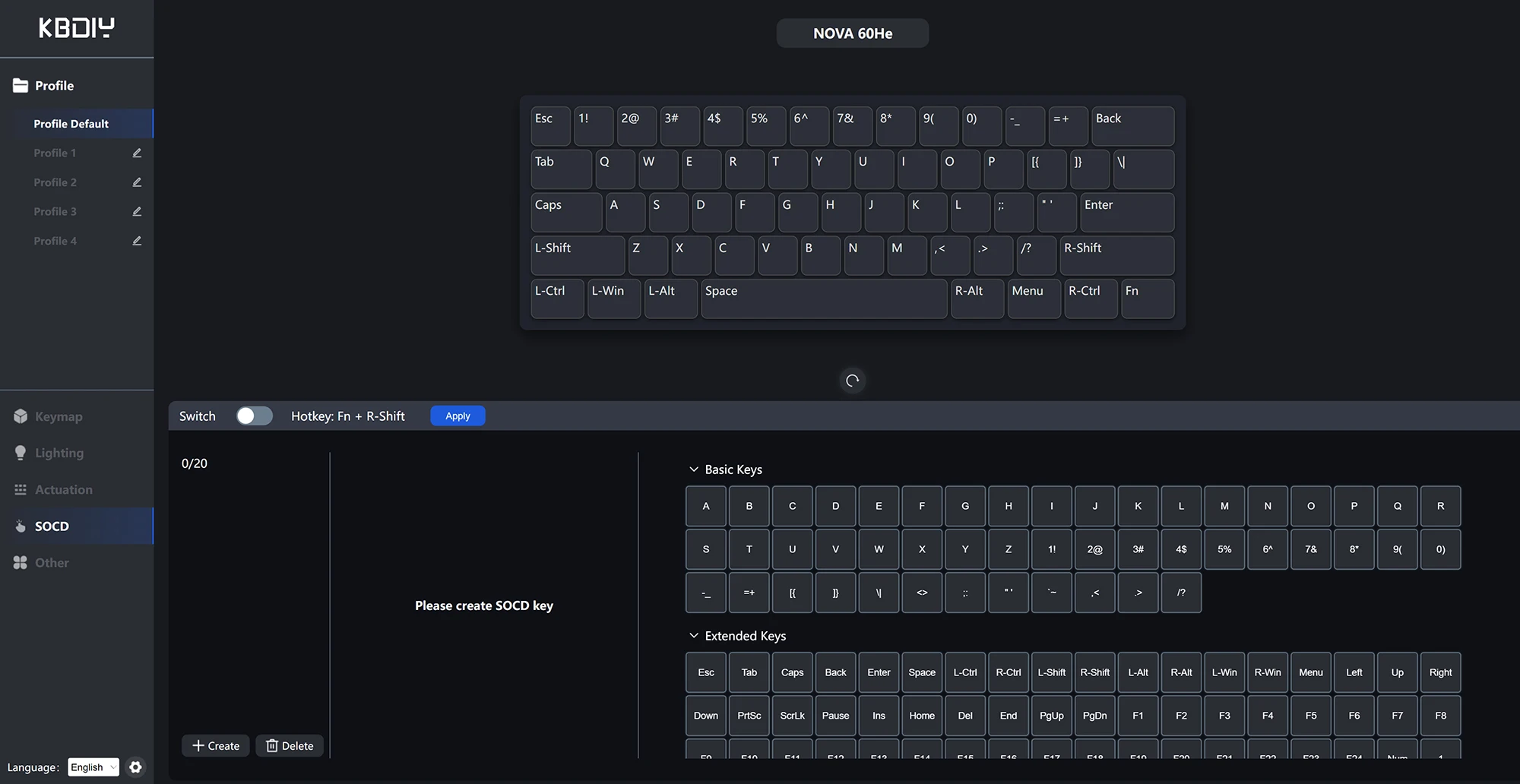Select A in Basic Keys

706,506
